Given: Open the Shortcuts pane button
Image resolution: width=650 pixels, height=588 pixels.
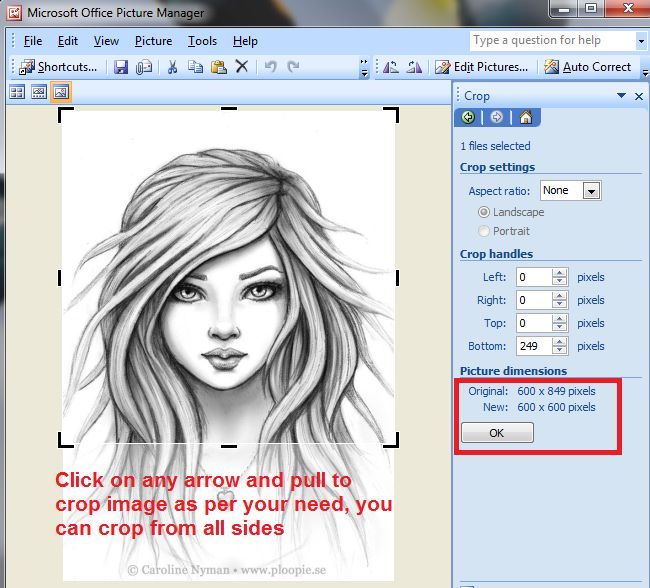Looking at the screenshot, I should pos(58,67).
